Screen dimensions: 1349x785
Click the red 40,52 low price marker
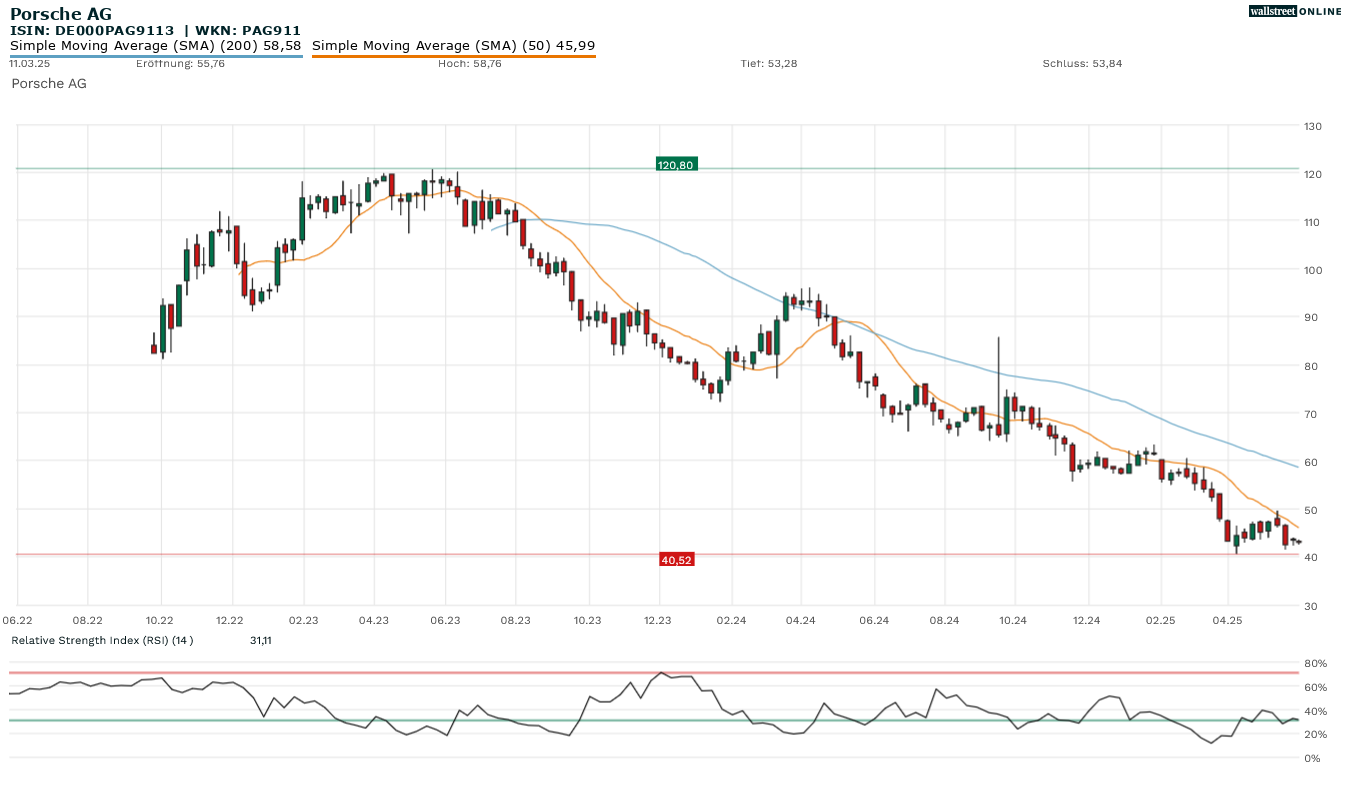click(x=676, y=560)
